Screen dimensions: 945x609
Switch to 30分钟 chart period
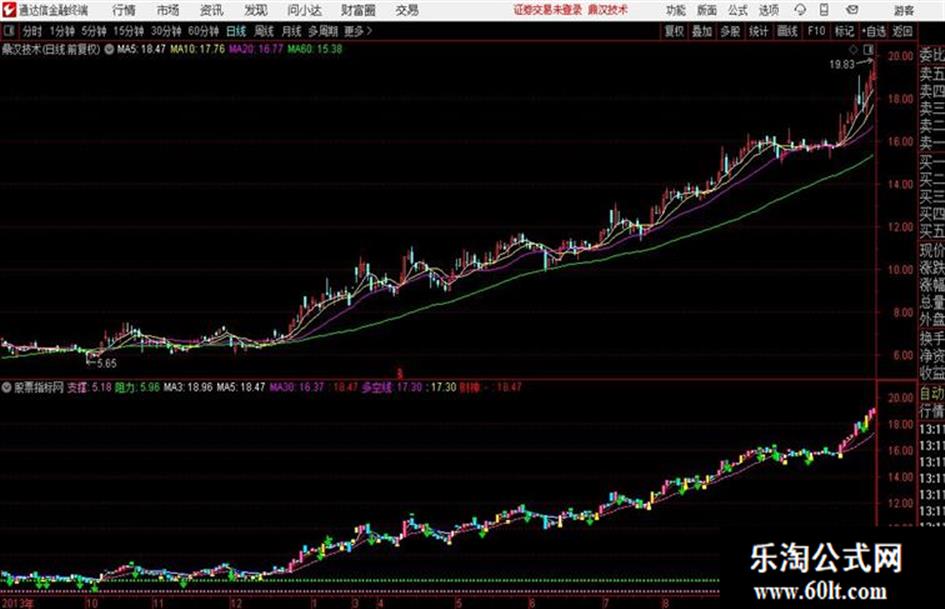point(166,31)
